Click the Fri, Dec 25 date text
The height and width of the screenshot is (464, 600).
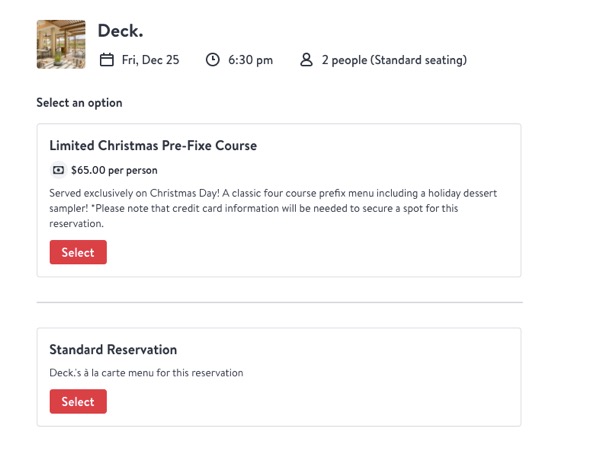[150, 60]
